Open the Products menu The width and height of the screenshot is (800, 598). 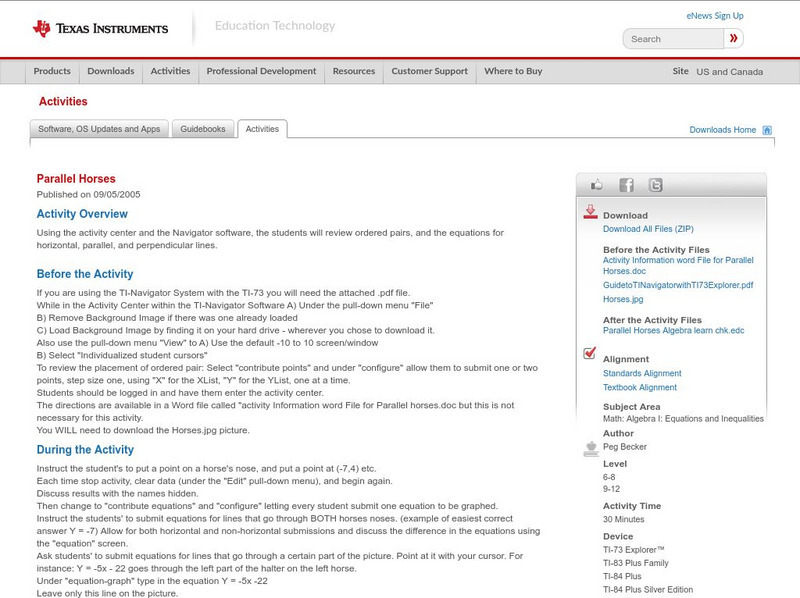[51, 71]
